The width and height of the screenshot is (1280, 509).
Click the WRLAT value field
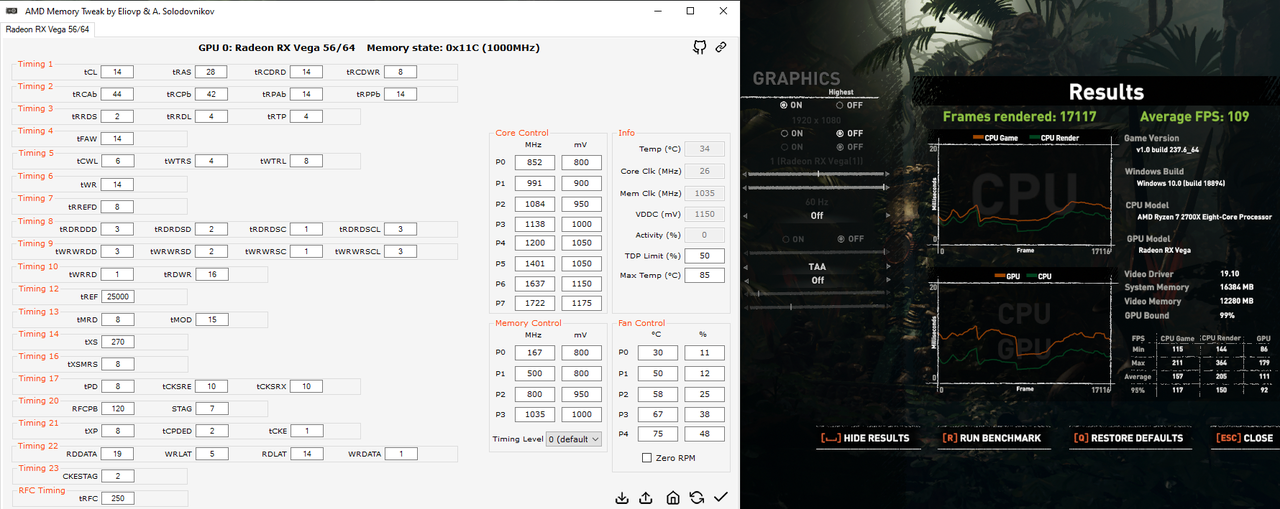tap(210, 454)
